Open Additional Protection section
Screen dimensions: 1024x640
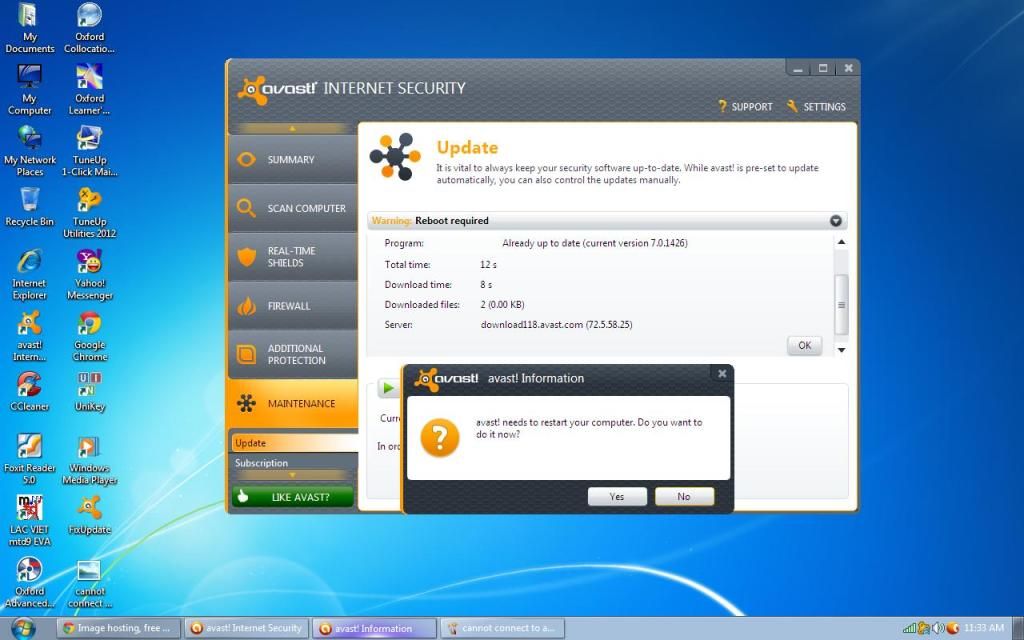coord(293,355)
